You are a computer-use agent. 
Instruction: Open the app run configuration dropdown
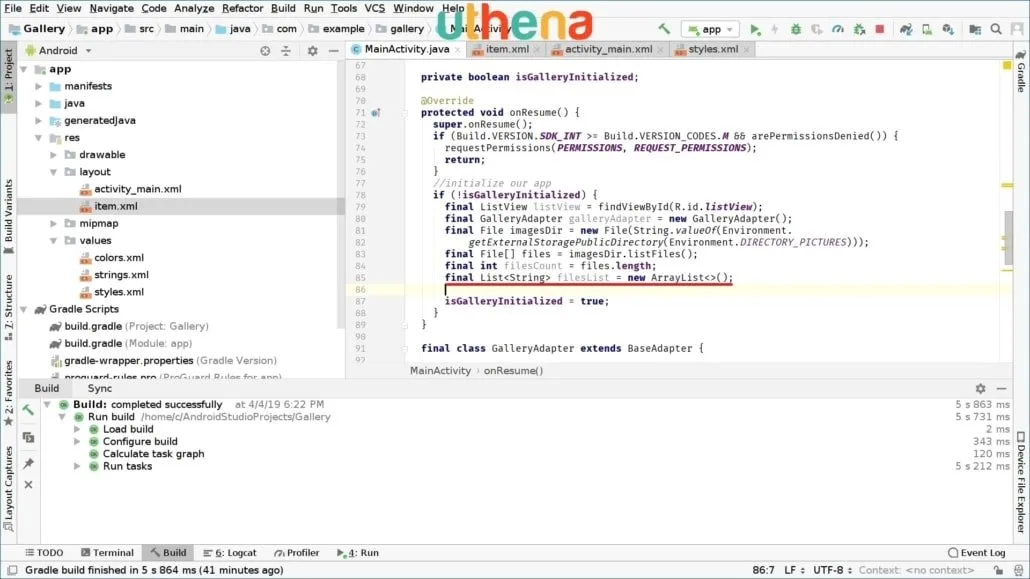point(711,29)
